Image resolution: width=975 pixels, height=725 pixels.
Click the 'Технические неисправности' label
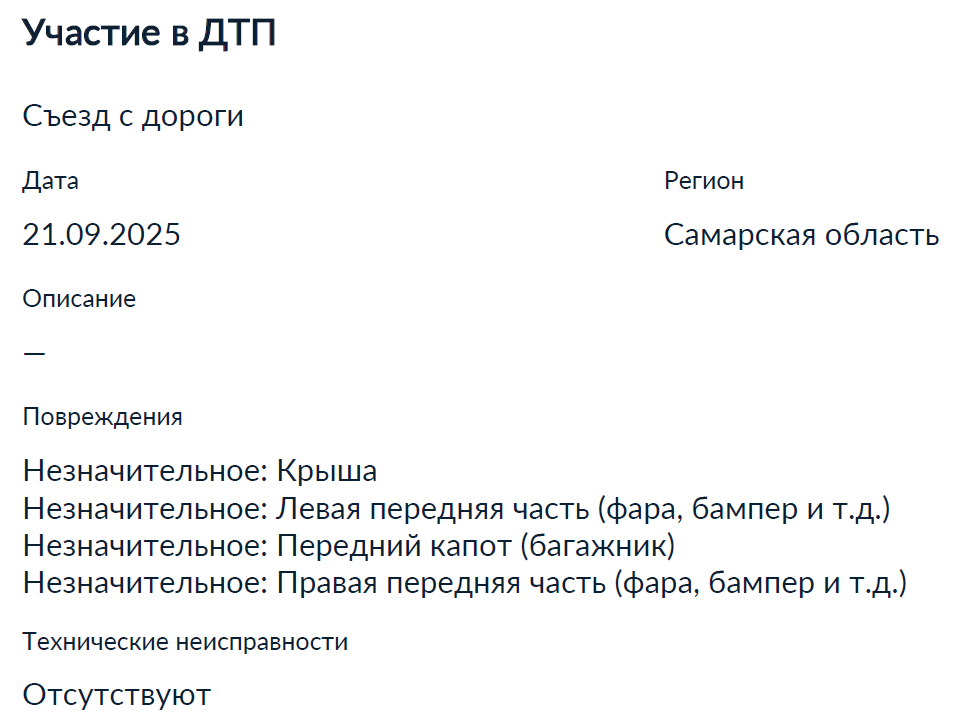tap(185, 642)
